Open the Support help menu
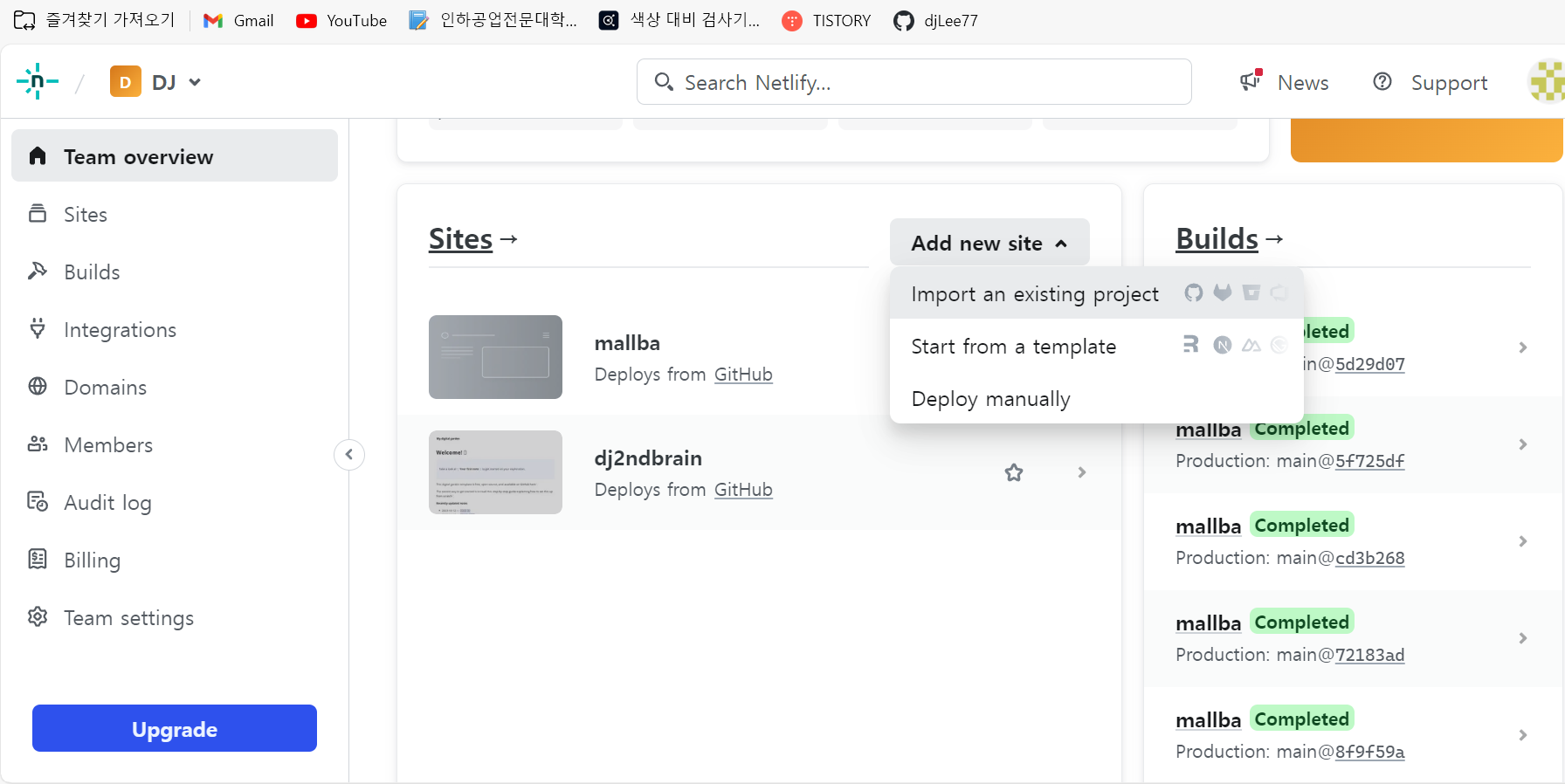The image size is (1565, 784). pyautogui.click(x=1431, y=82)
